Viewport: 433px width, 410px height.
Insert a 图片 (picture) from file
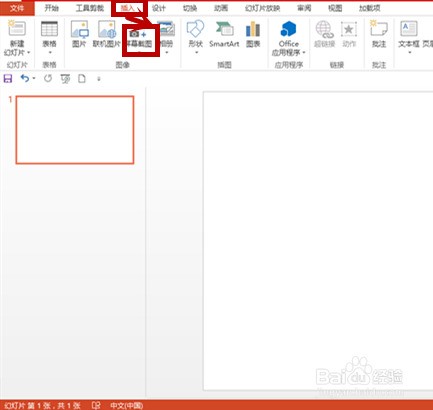click(x=79, y=34)
